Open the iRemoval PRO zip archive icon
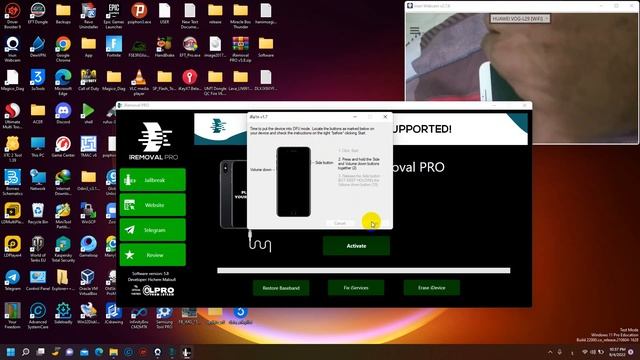The image size is (640, 360). [x=240, y=49]
